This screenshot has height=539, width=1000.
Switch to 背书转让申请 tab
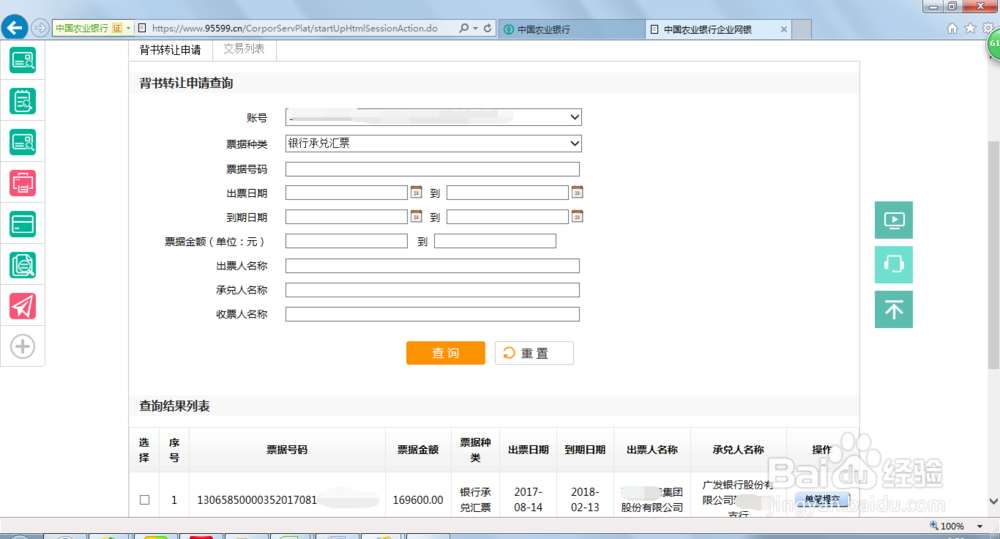(x=170, y=50)
